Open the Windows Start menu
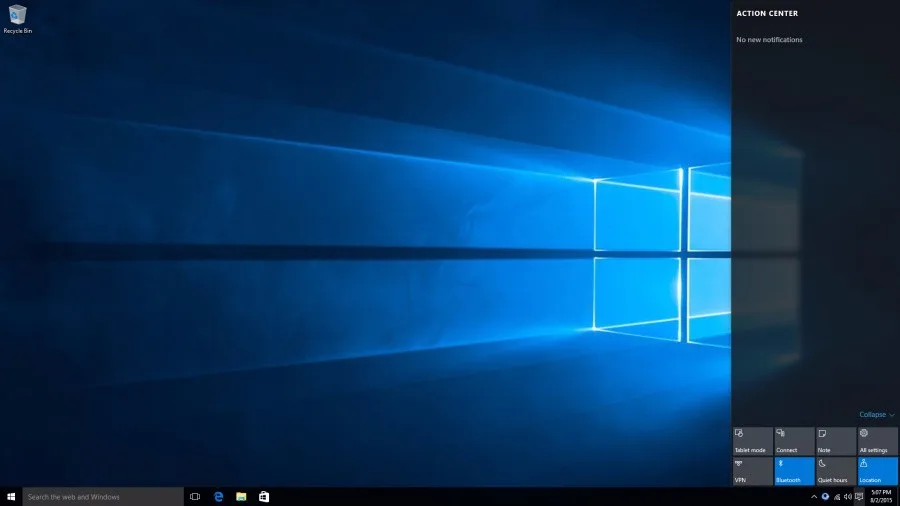 click(11, 497)
